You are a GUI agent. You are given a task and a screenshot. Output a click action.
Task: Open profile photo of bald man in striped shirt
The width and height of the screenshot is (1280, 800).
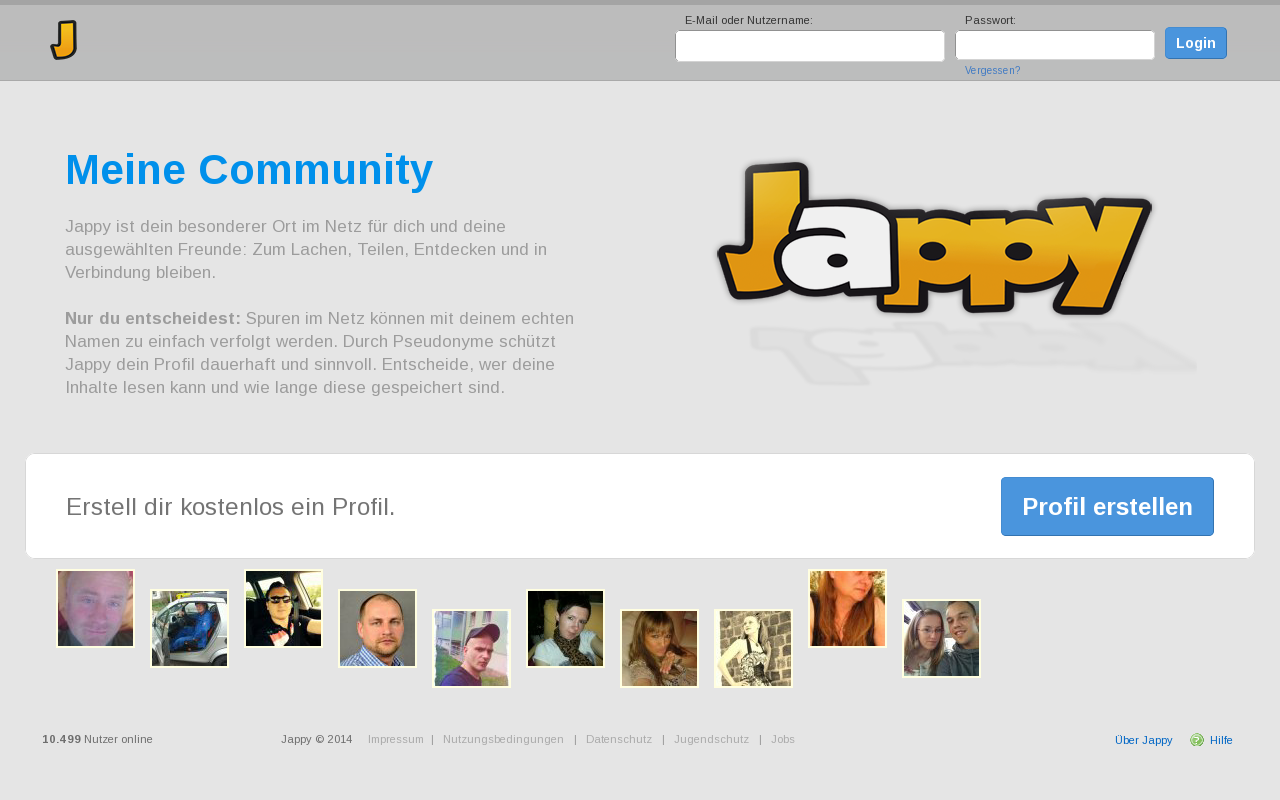[x=377, y=628]
